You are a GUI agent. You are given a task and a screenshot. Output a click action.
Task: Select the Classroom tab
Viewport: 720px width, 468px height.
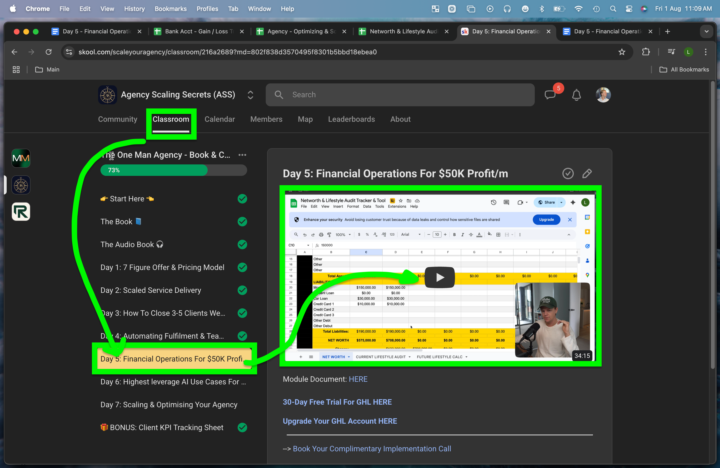tap(171, 119)
